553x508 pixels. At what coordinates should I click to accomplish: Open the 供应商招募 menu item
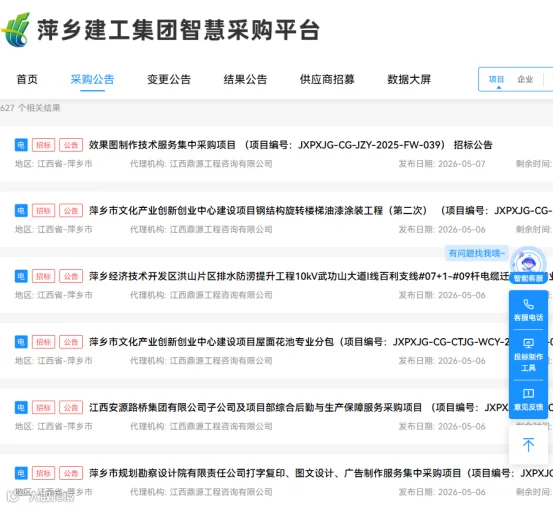tap(327, 79)
